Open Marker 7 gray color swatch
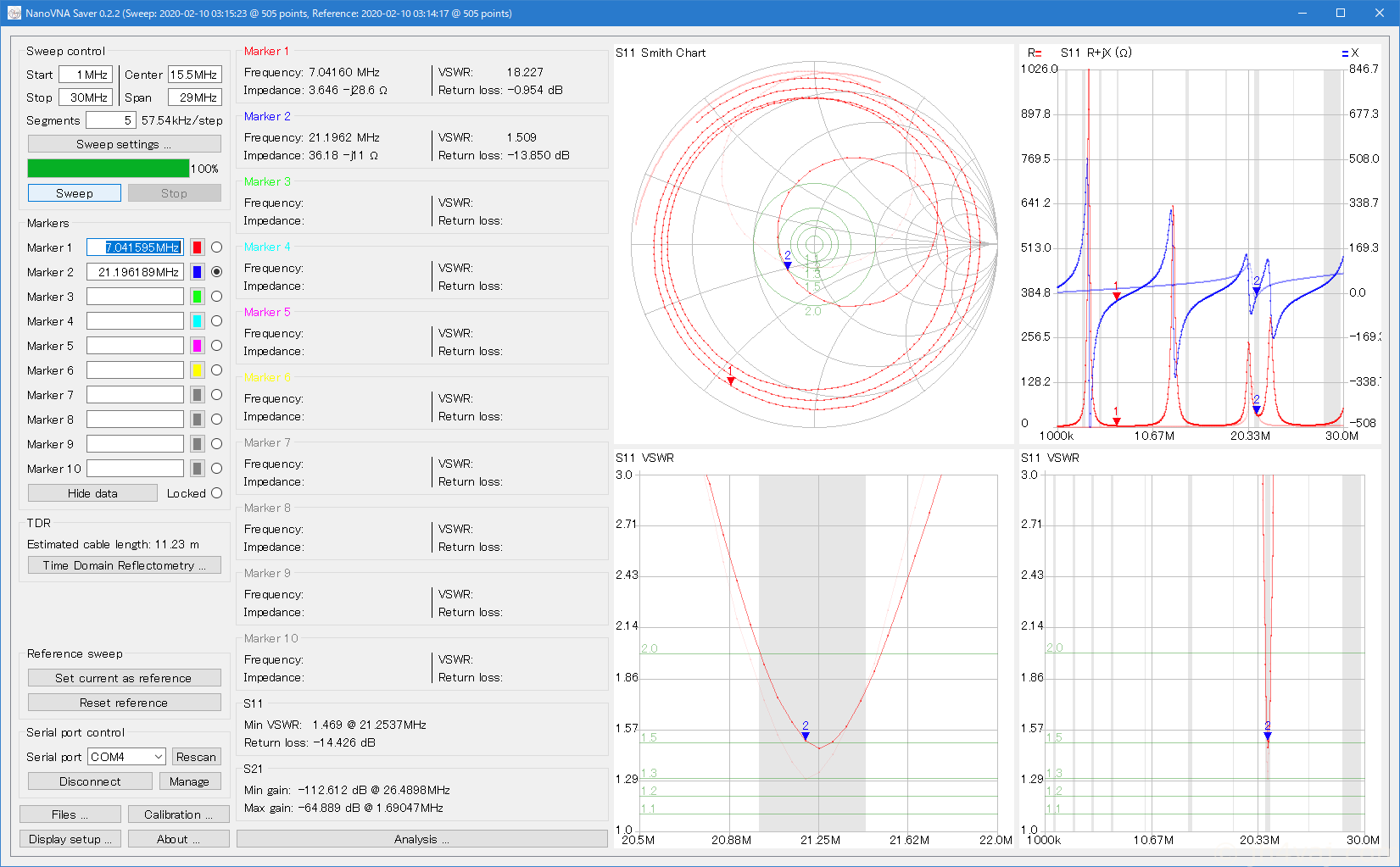Viewport: 1400px width, 867px height. (197, 395)
